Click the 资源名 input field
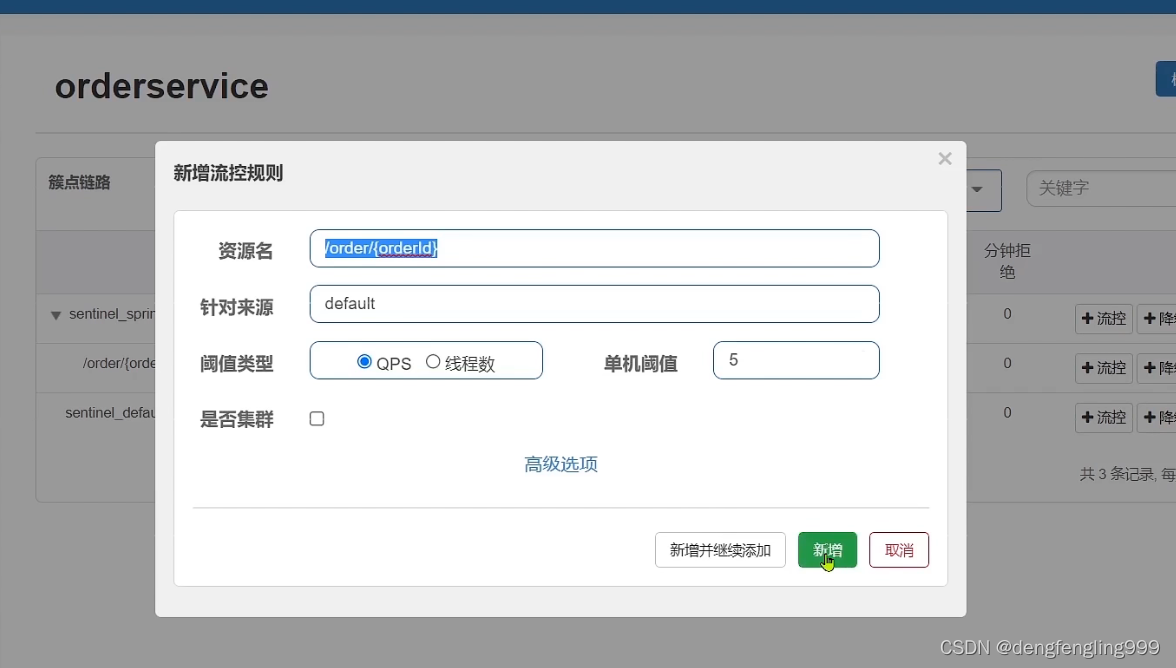The width and height of the screenshot is (1176, 668). [x=594, y=248]
